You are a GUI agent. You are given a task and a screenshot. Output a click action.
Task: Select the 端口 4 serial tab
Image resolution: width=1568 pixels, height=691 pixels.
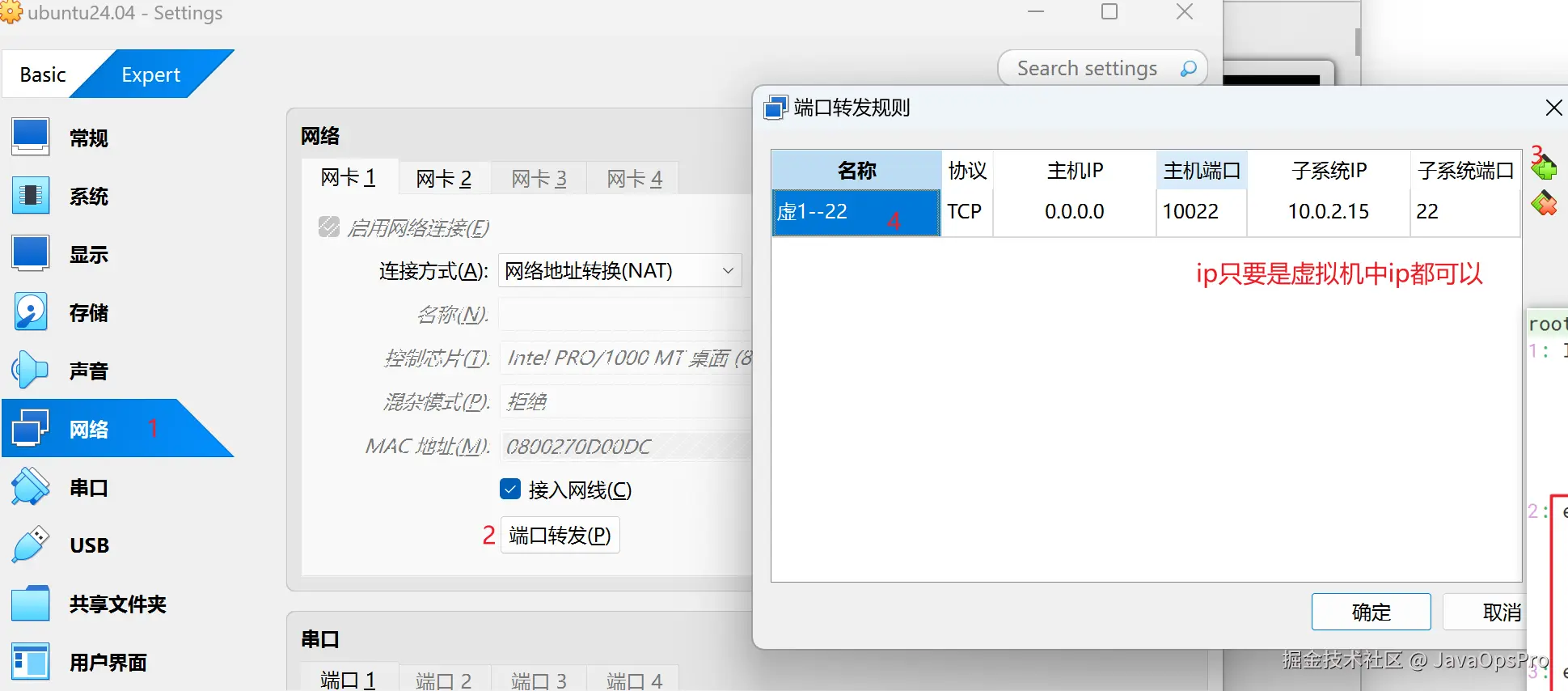[635, 680]
